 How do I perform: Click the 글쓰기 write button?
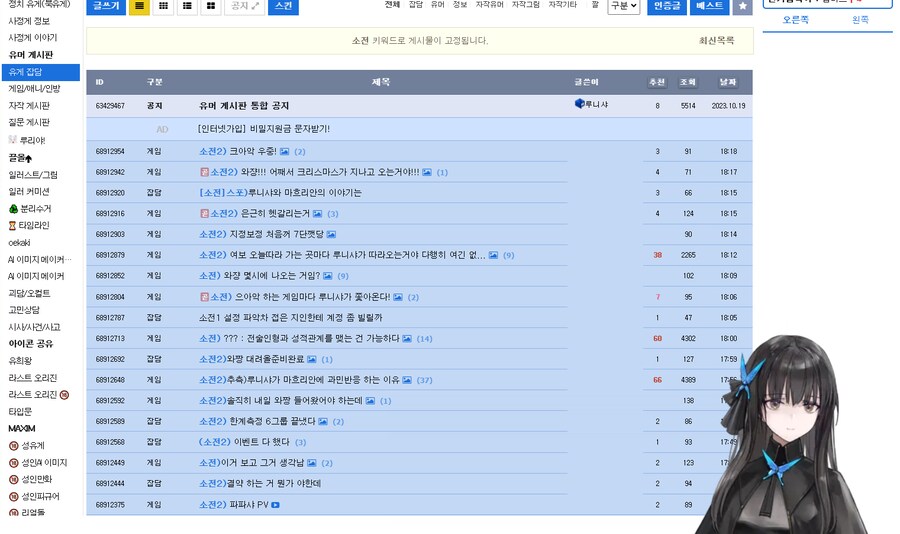tap(106, 6)
